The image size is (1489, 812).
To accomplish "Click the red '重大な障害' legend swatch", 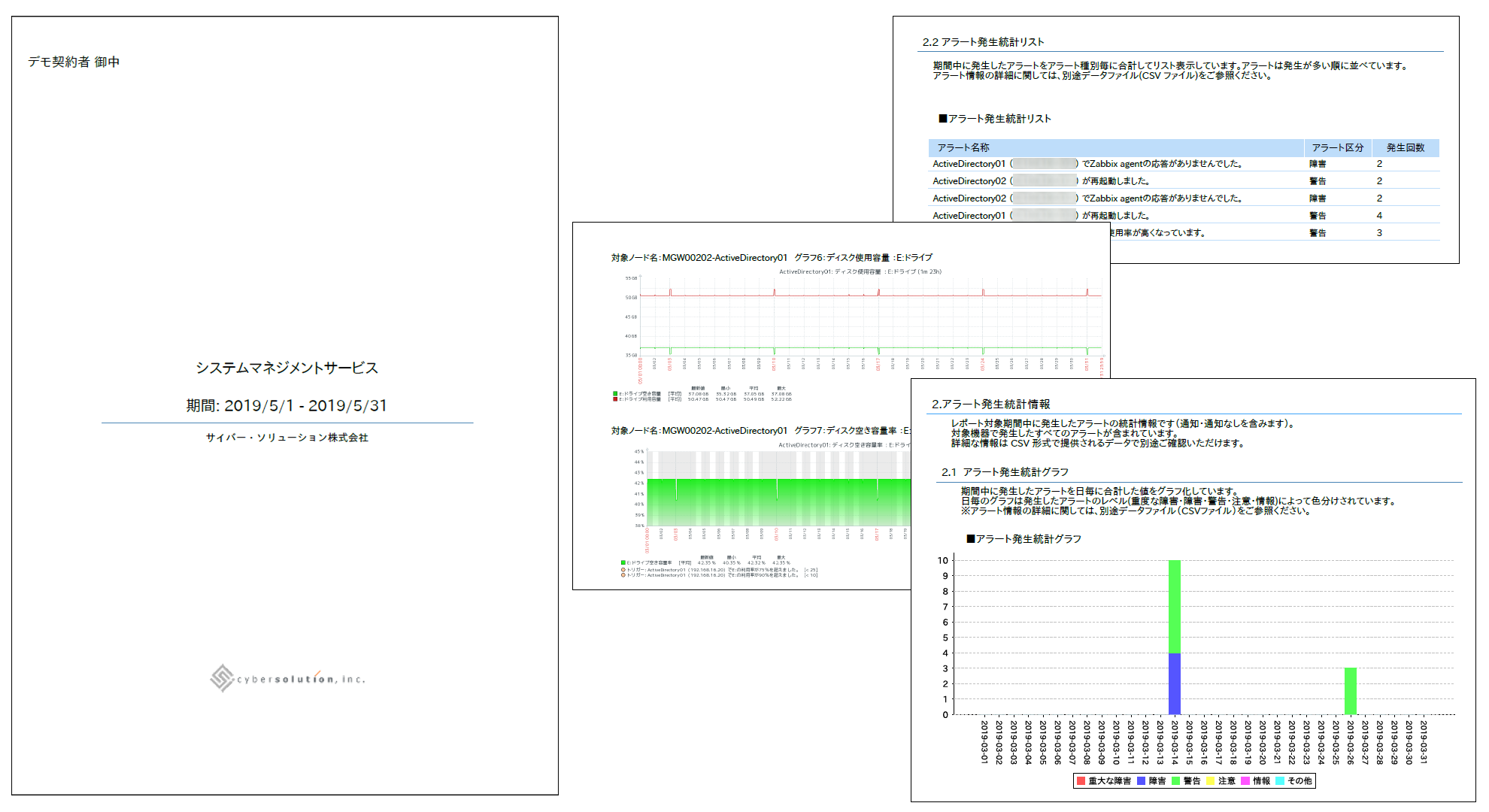I will 1081,781.
